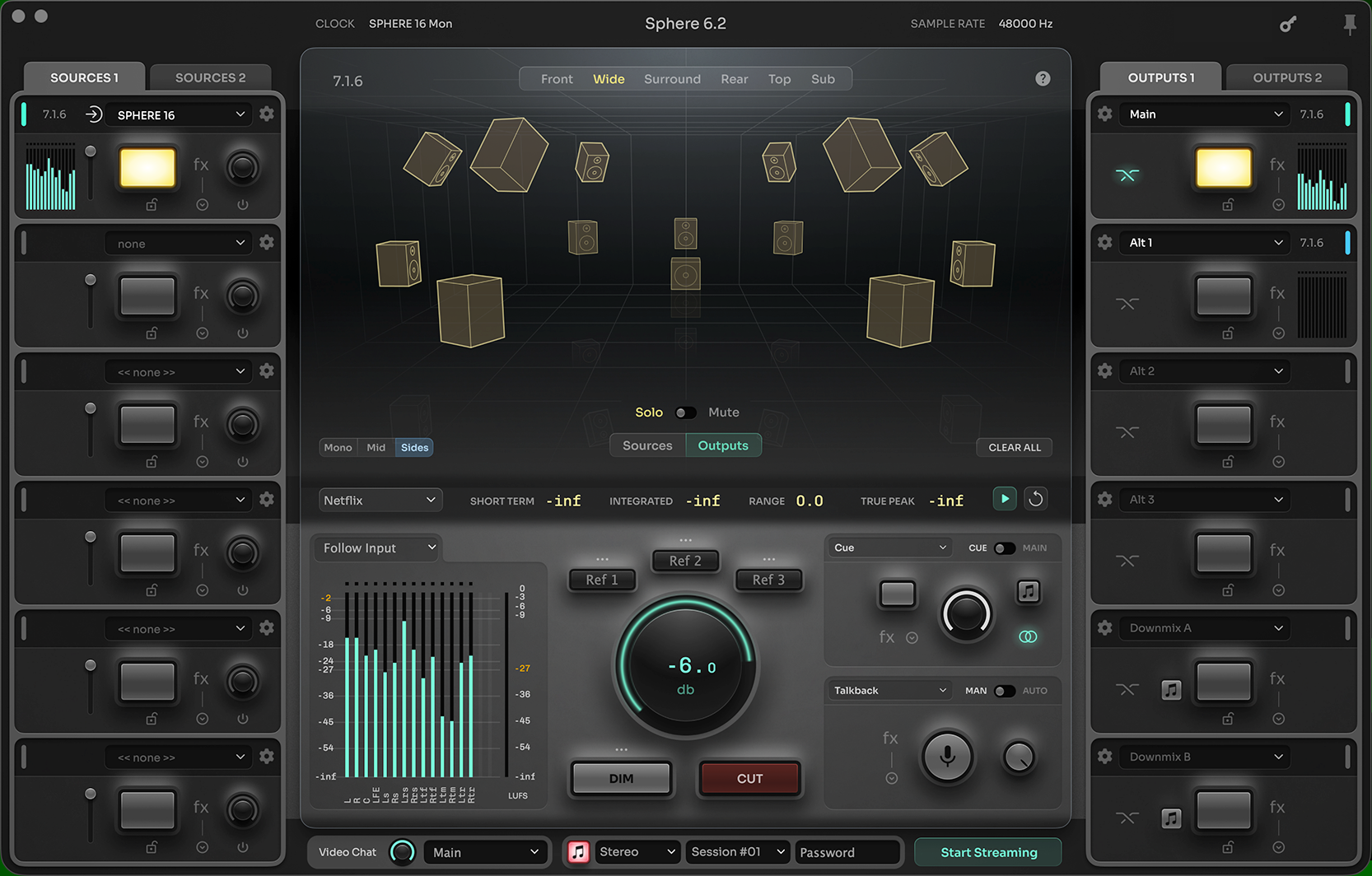The height and width of the screenshot is (876, 1372).
Task: Click the fx icon on the Main output
Action: [x=1276, y=164]
